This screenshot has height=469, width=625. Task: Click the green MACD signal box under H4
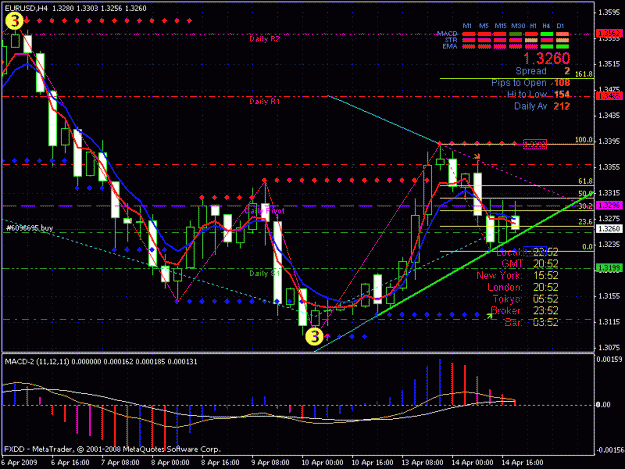[546, 34]
